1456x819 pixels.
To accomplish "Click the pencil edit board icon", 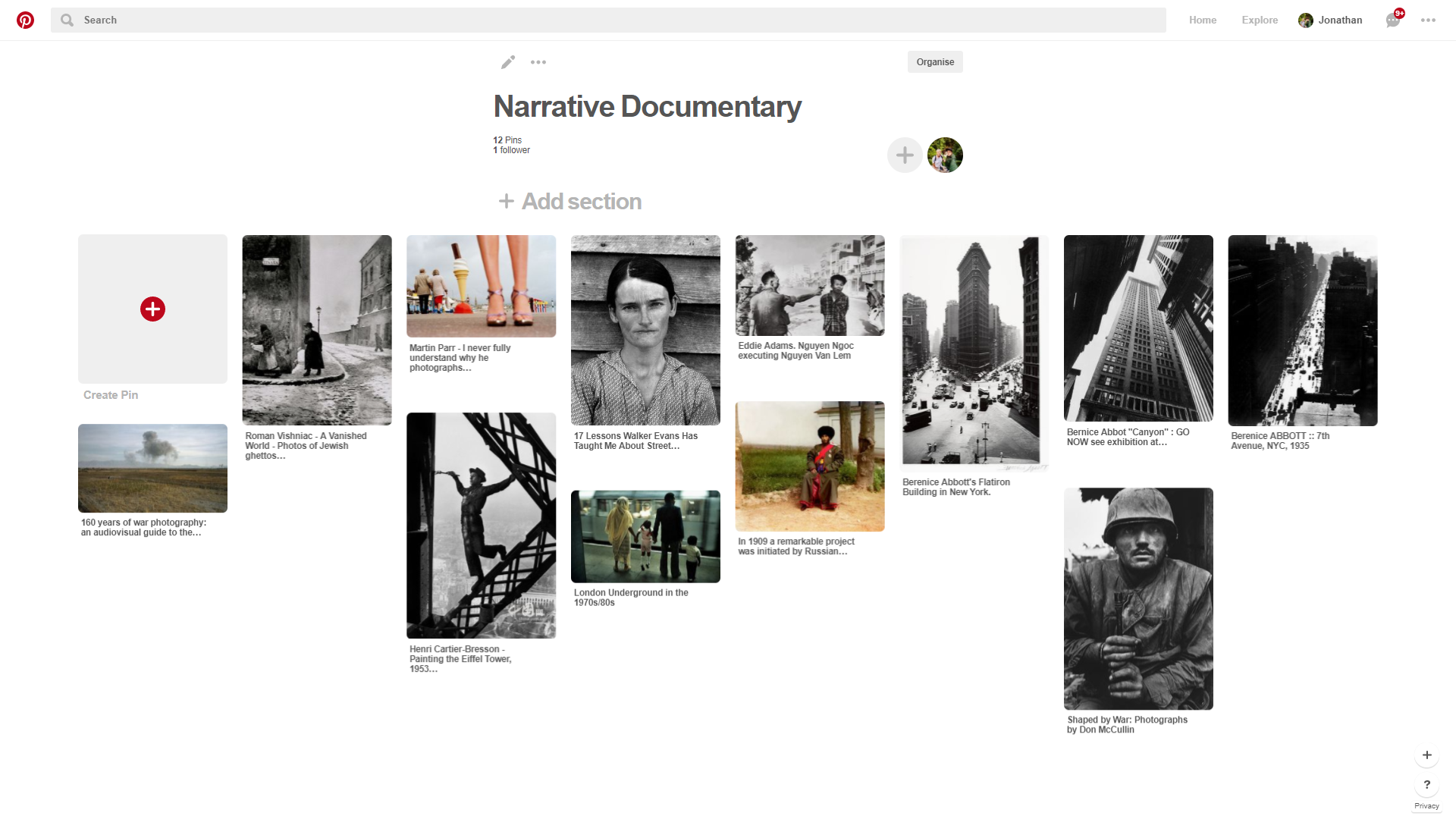I will click(508, 62).
